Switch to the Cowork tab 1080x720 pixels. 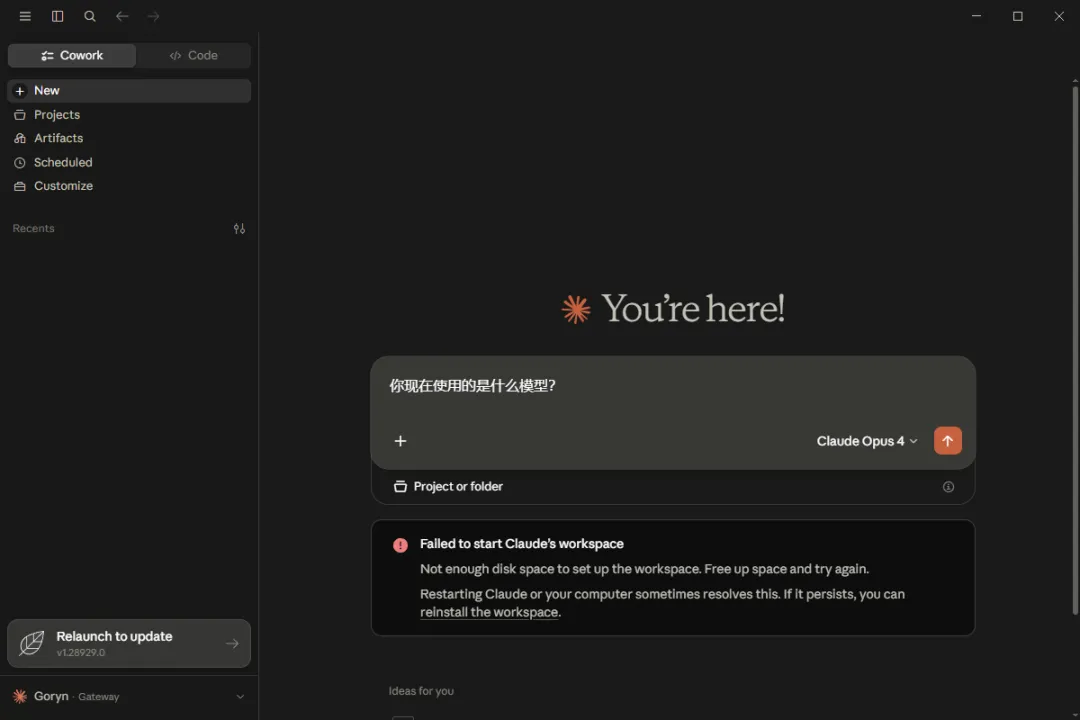(72, 55)
